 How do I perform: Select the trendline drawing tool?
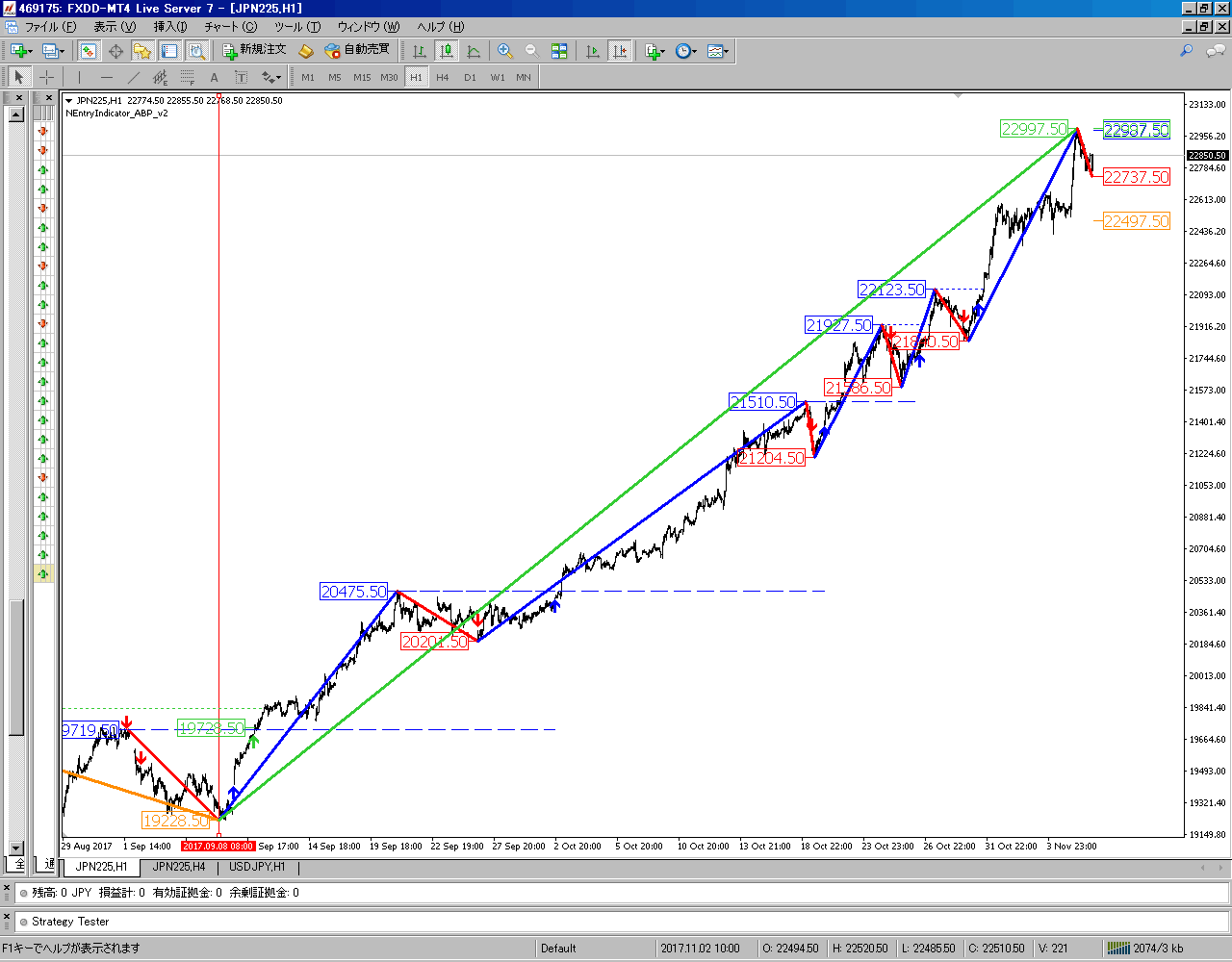coord(133,77)
